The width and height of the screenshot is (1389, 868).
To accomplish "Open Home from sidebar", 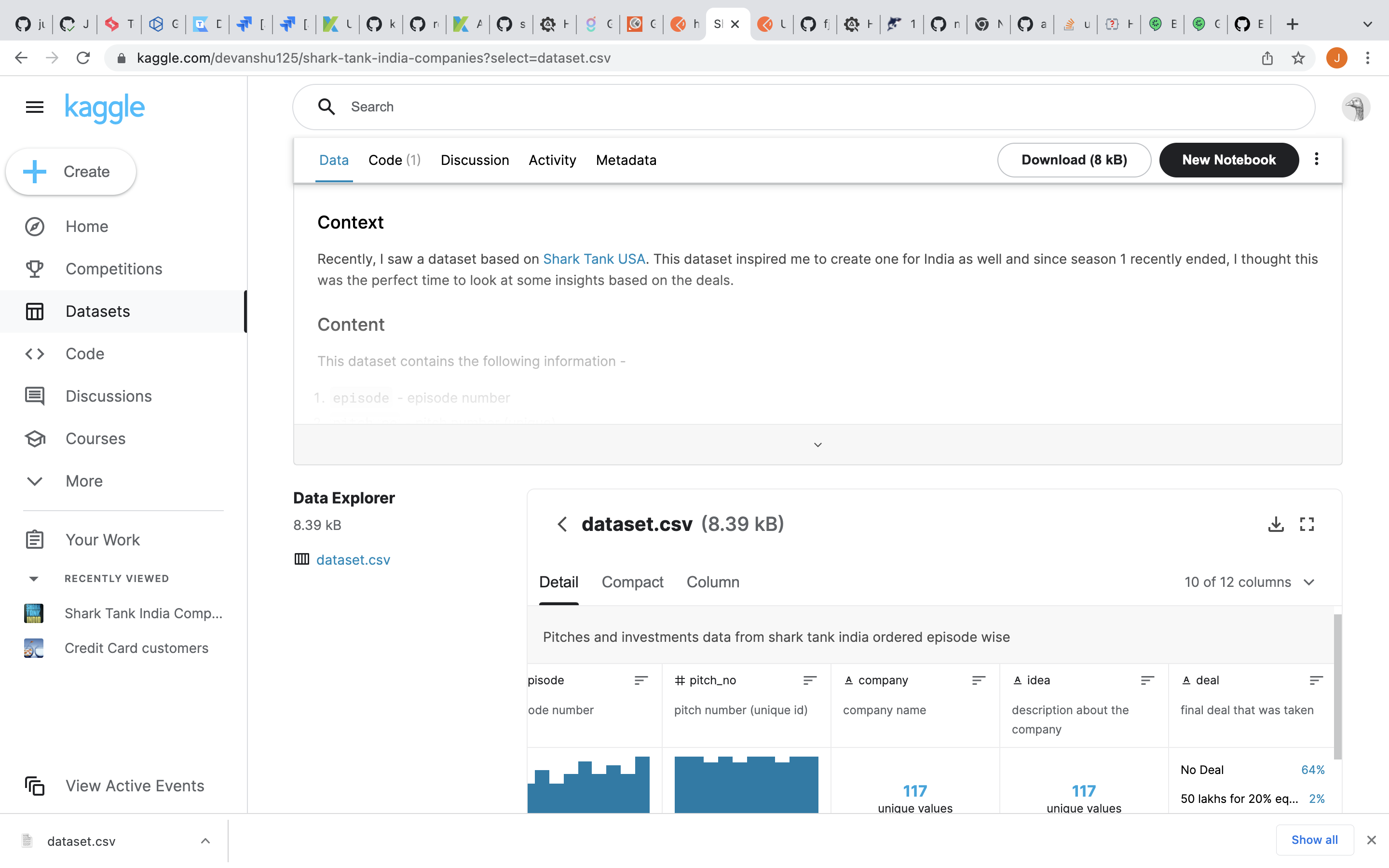I will coord(123,226).
